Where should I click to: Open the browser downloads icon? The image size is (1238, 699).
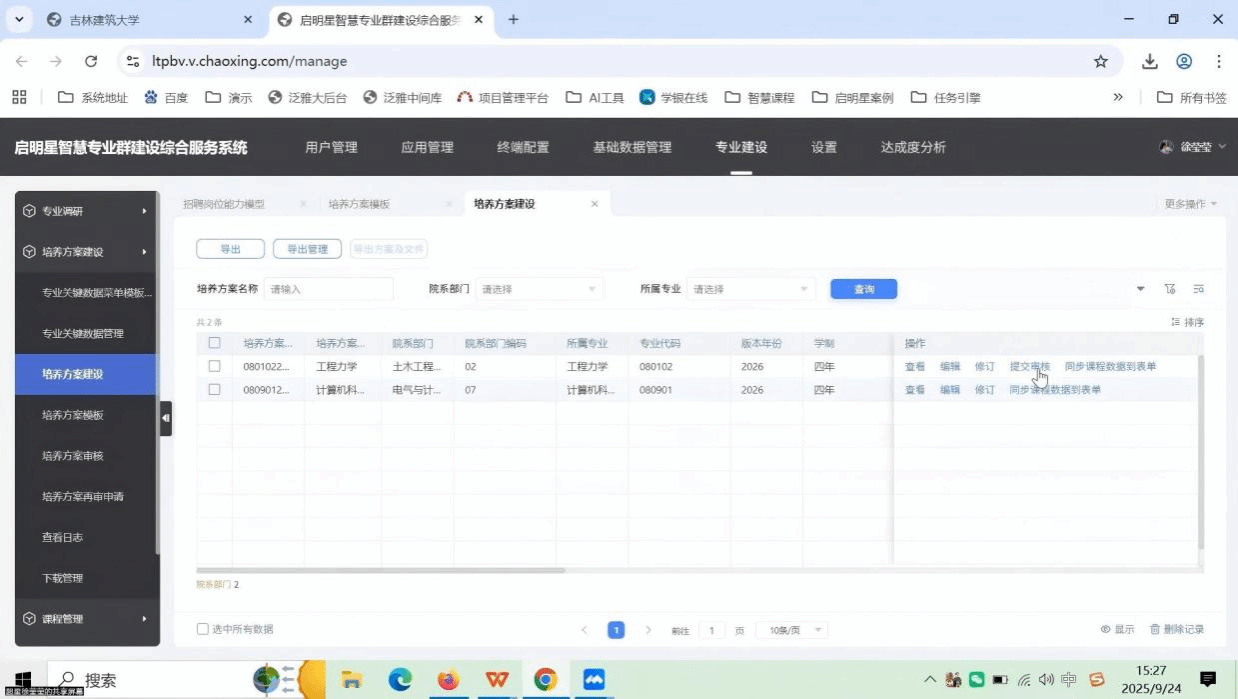click(1150, 61)
